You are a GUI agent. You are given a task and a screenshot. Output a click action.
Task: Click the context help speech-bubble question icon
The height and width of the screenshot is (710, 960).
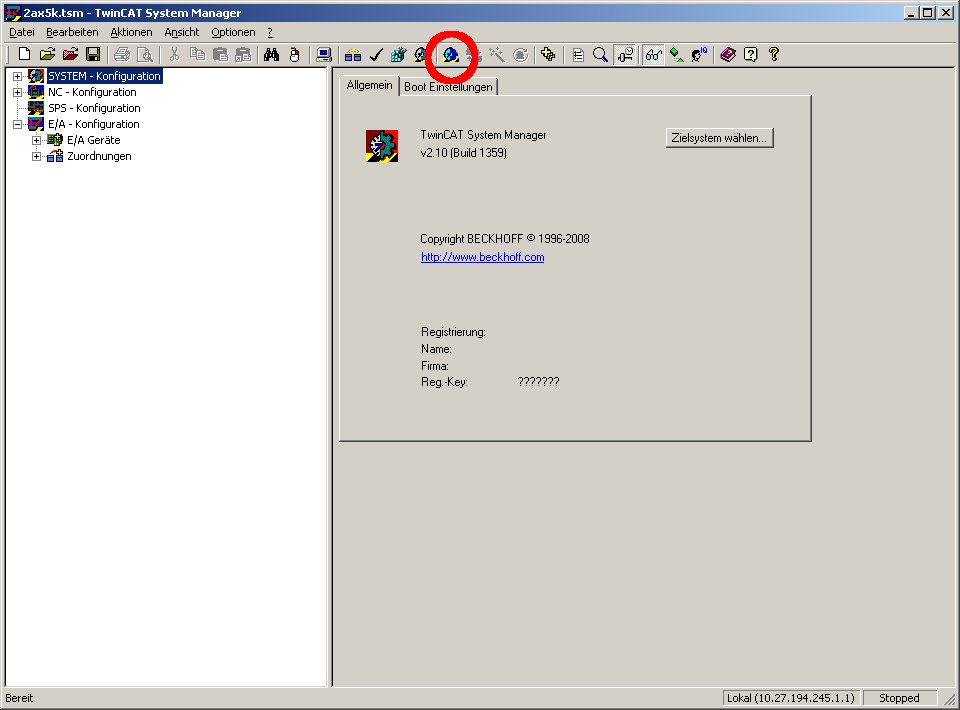click(x=751, y=54)
